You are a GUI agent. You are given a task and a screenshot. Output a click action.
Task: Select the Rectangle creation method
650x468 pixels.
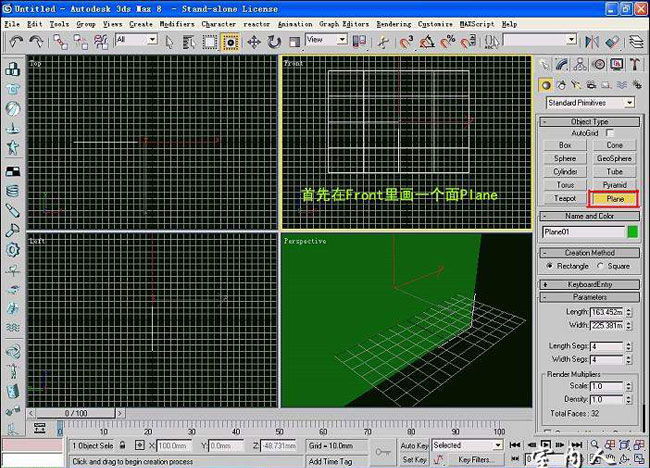[x=550, y=266]
